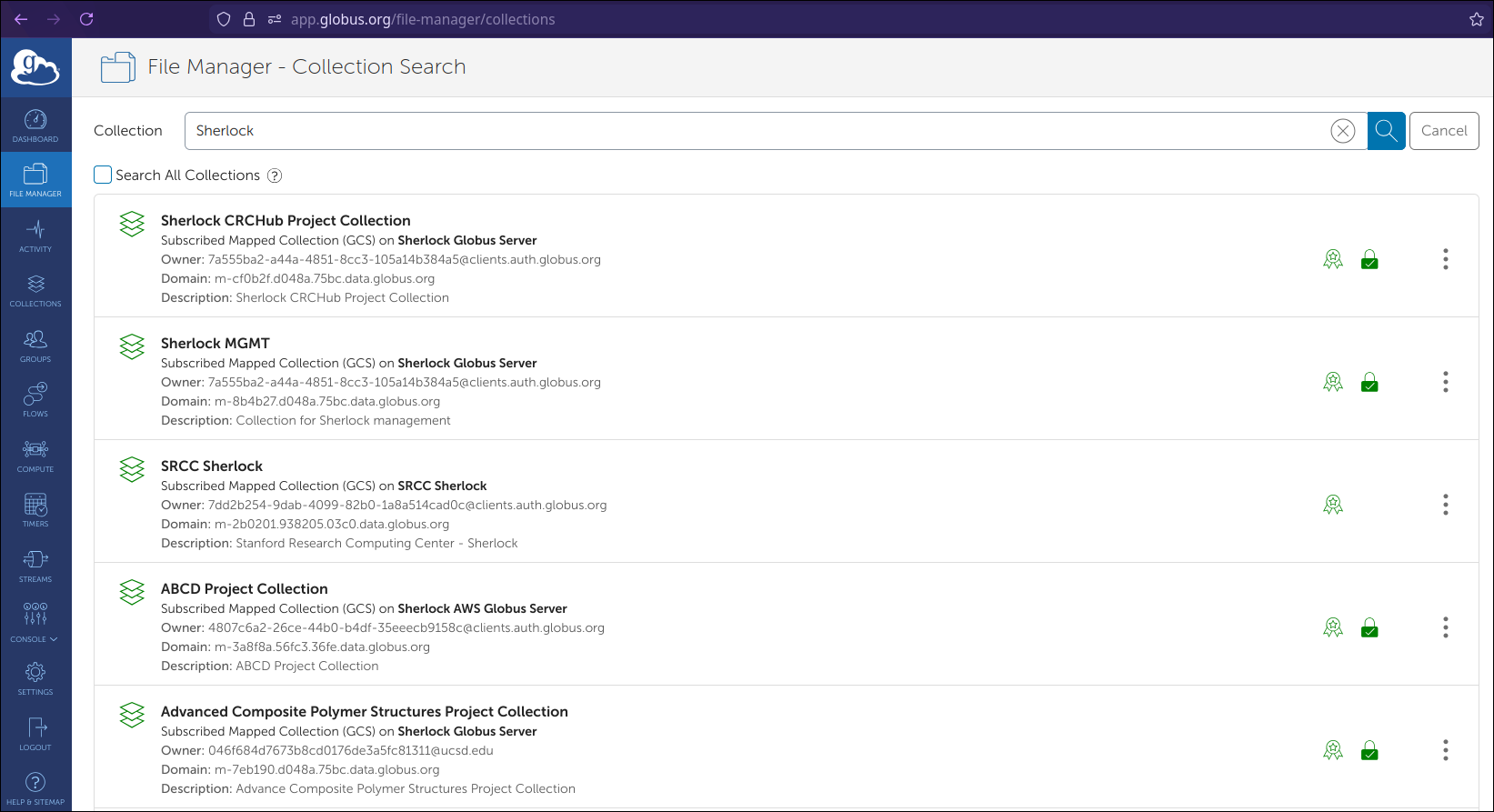Open the options menu for SRCC Sherlock
1494x812 pixels.
1446,505
